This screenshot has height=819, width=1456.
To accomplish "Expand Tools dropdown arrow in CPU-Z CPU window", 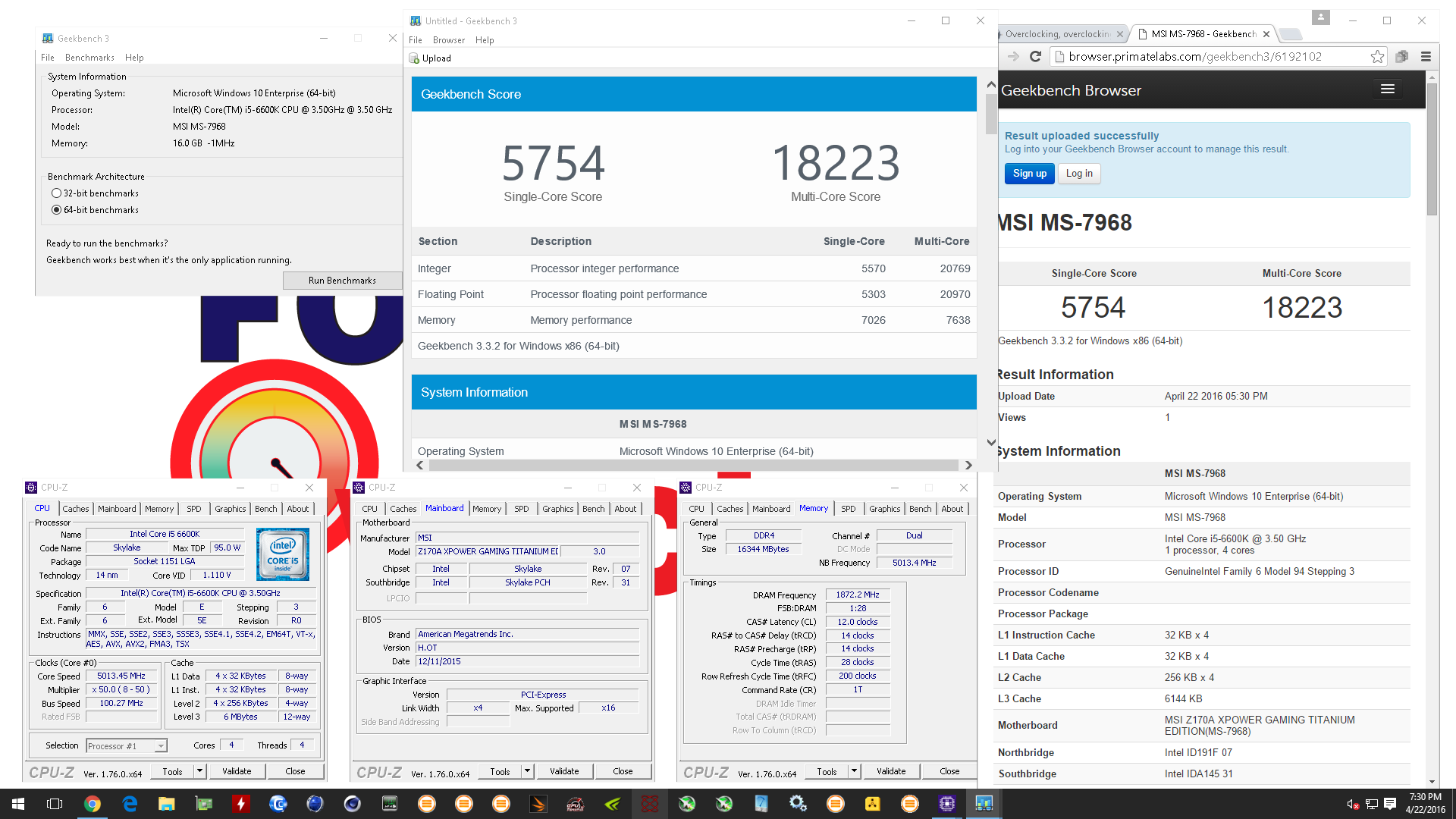I will [199, 771].
